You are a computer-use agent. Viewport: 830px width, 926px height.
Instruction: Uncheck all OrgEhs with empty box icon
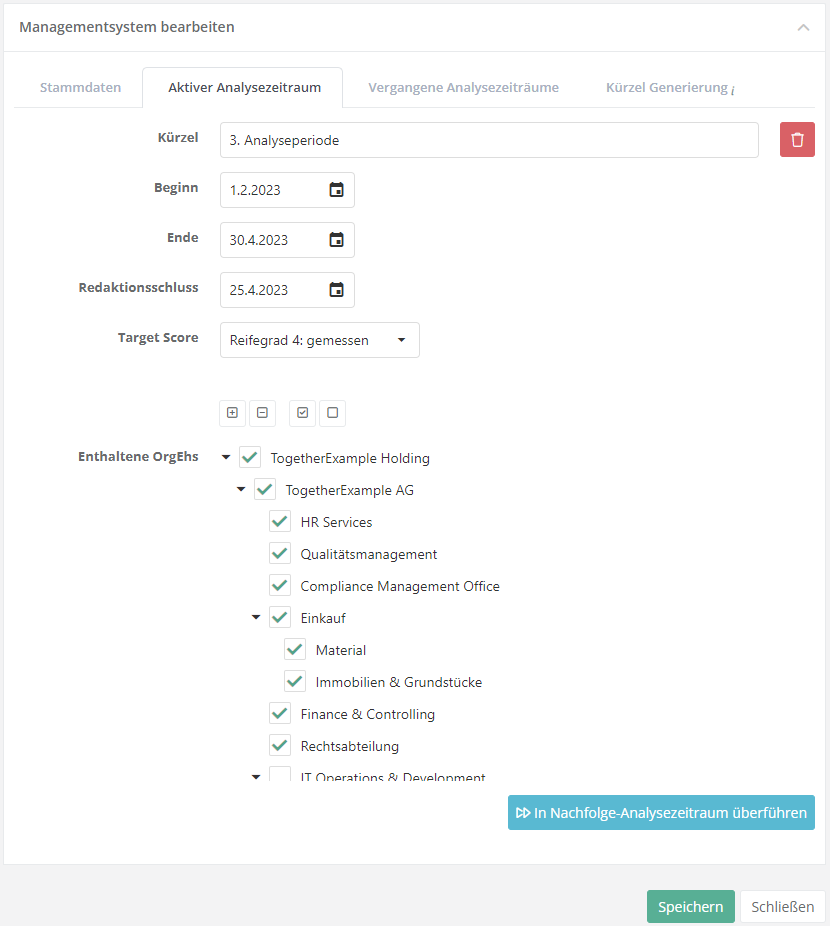click(333, 412)
